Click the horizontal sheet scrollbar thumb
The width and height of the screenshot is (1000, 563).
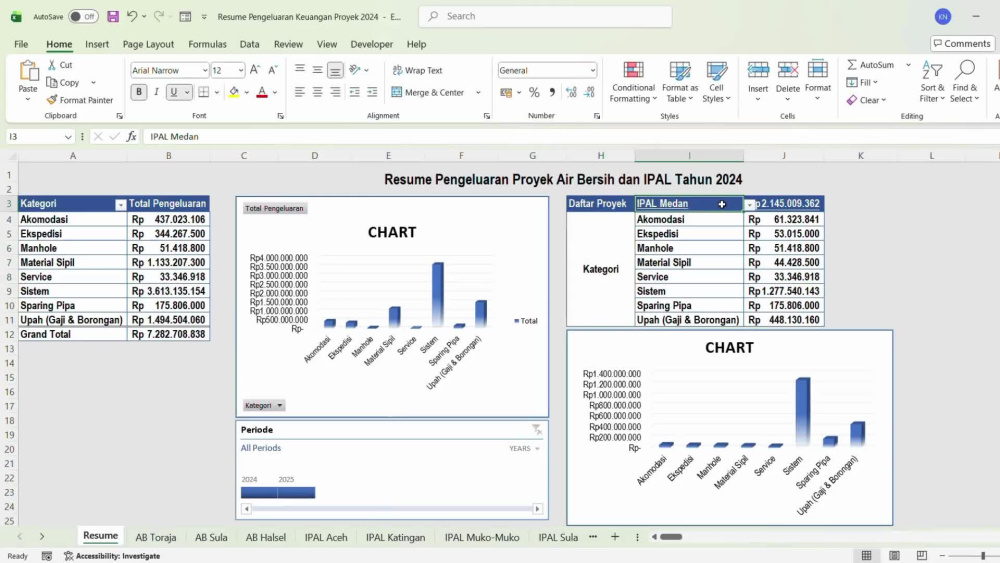671,537
